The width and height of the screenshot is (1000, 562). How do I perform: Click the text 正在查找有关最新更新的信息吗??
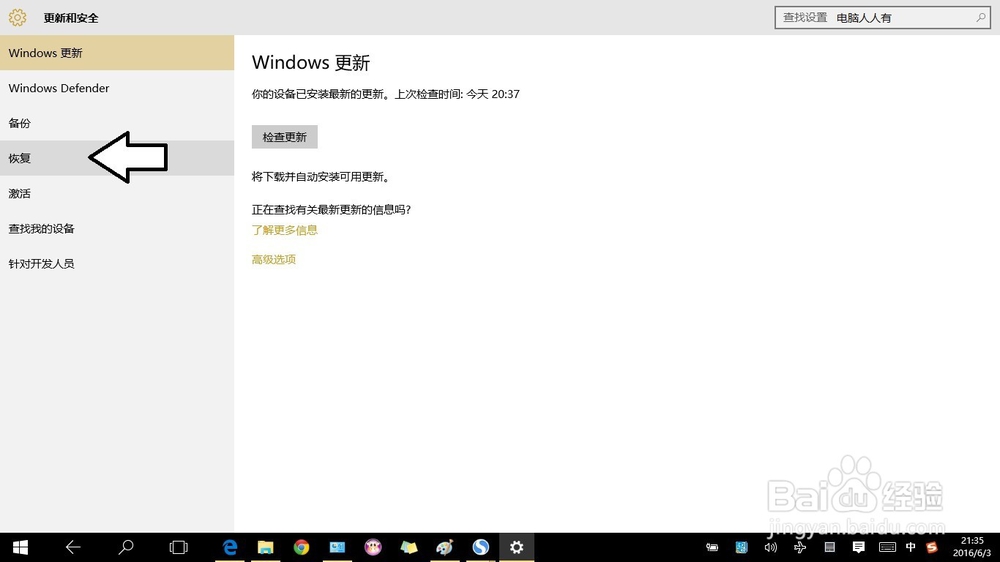pyautogui.click(x=331, y=210)
